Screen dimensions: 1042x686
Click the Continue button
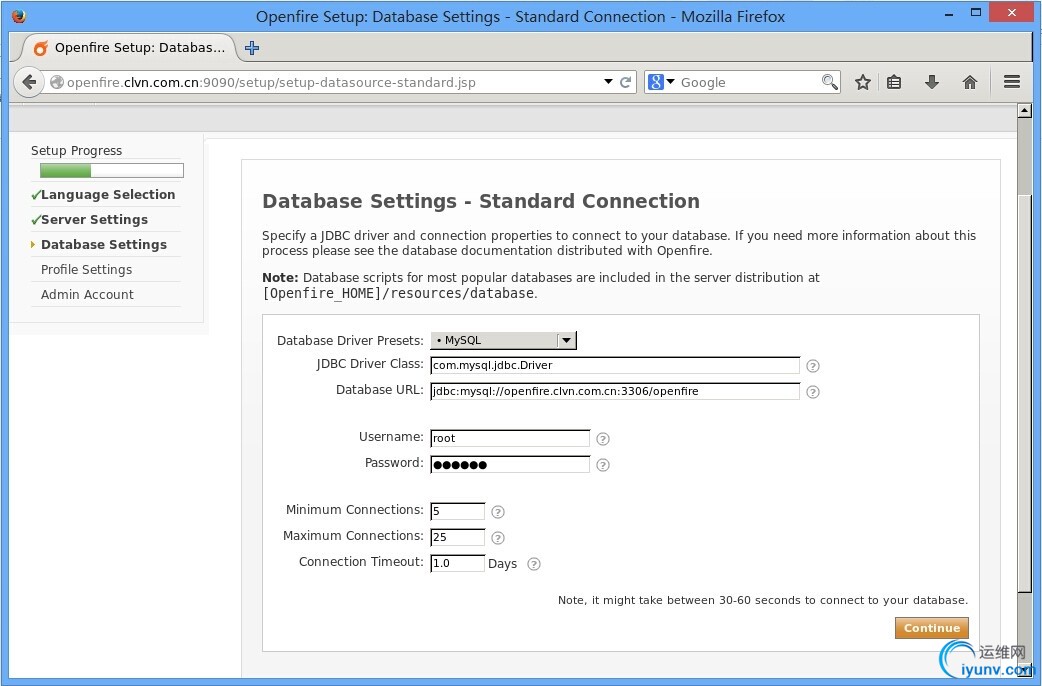[932, 628]
